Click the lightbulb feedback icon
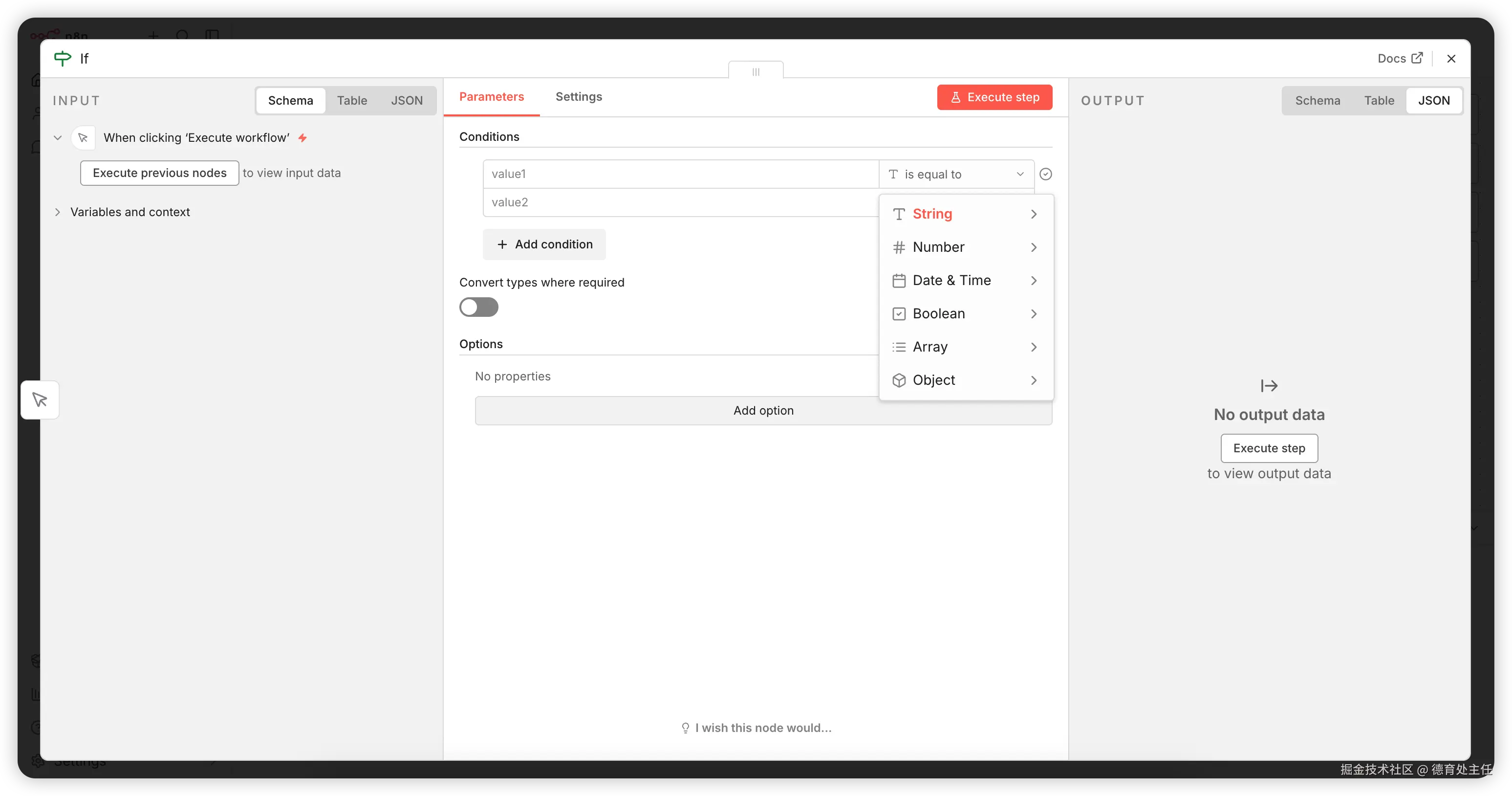Screen dimensions: 1512x796 click(x=685, y=728)
